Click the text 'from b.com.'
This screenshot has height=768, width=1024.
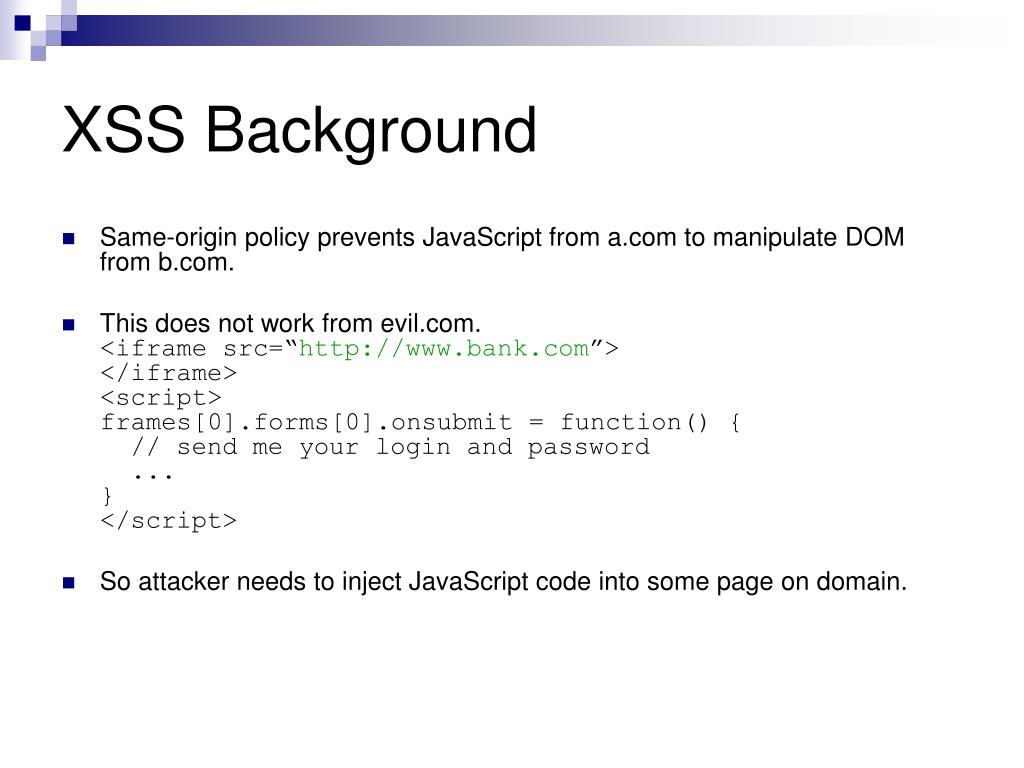click(x=167, y=263)
